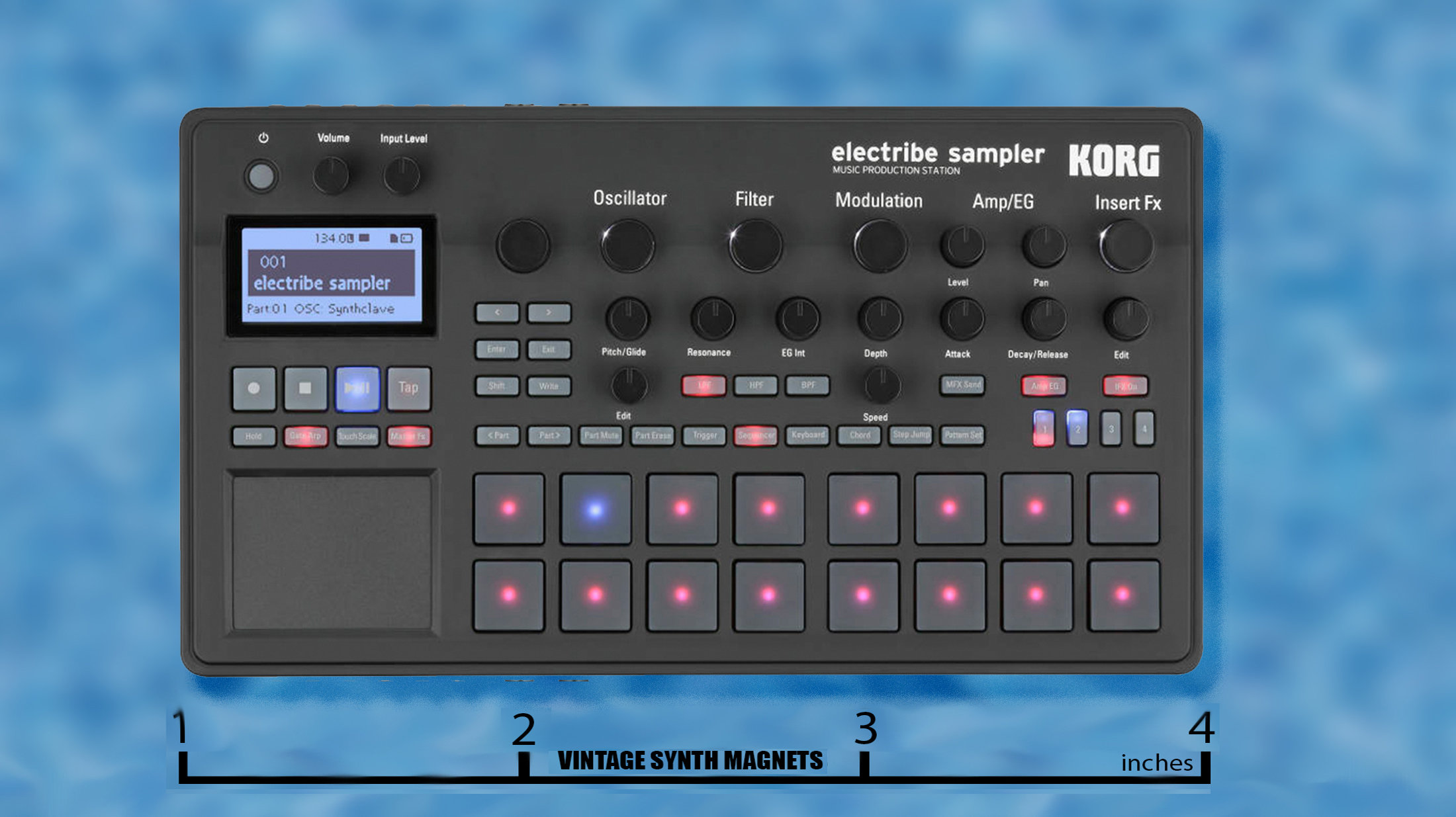Click the KORG logo
Image resolution: width=1456 pixels, height=817 pixels.
point(1115,161)
